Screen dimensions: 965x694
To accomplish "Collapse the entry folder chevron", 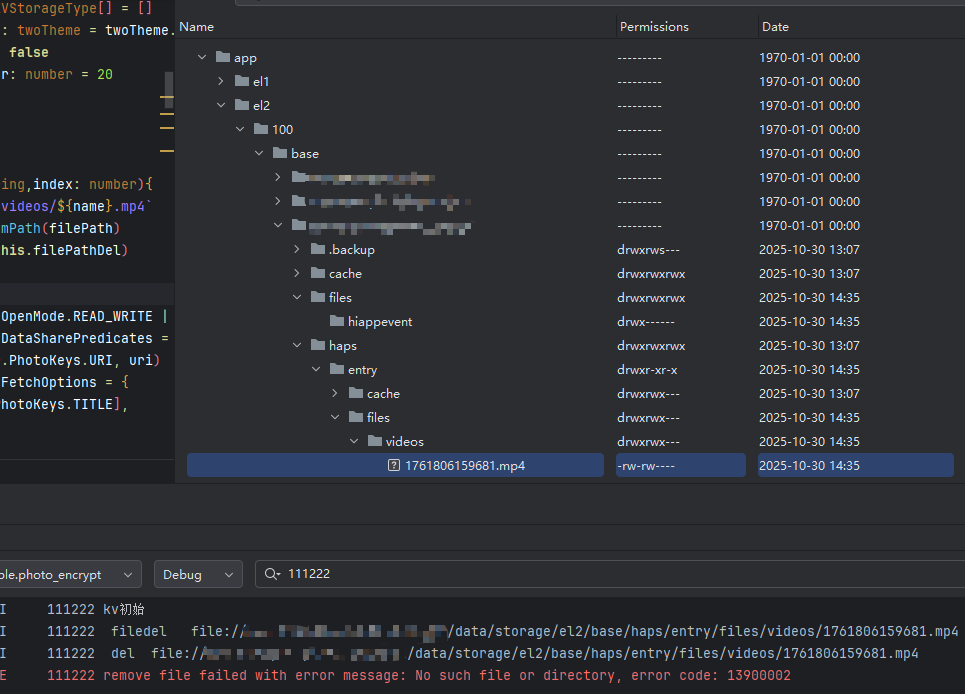I will click(x=316, y=370).
